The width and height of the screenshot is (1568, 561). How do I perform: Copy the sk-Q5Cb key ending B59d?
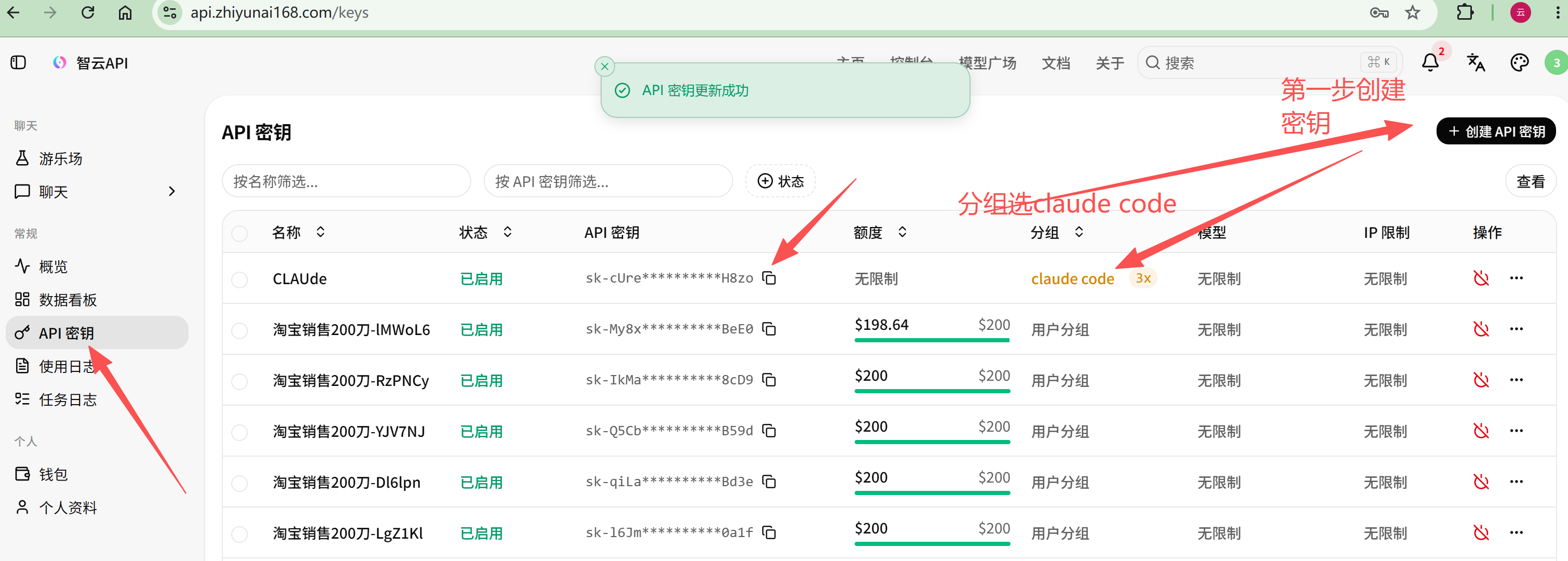tap(769, 431)
